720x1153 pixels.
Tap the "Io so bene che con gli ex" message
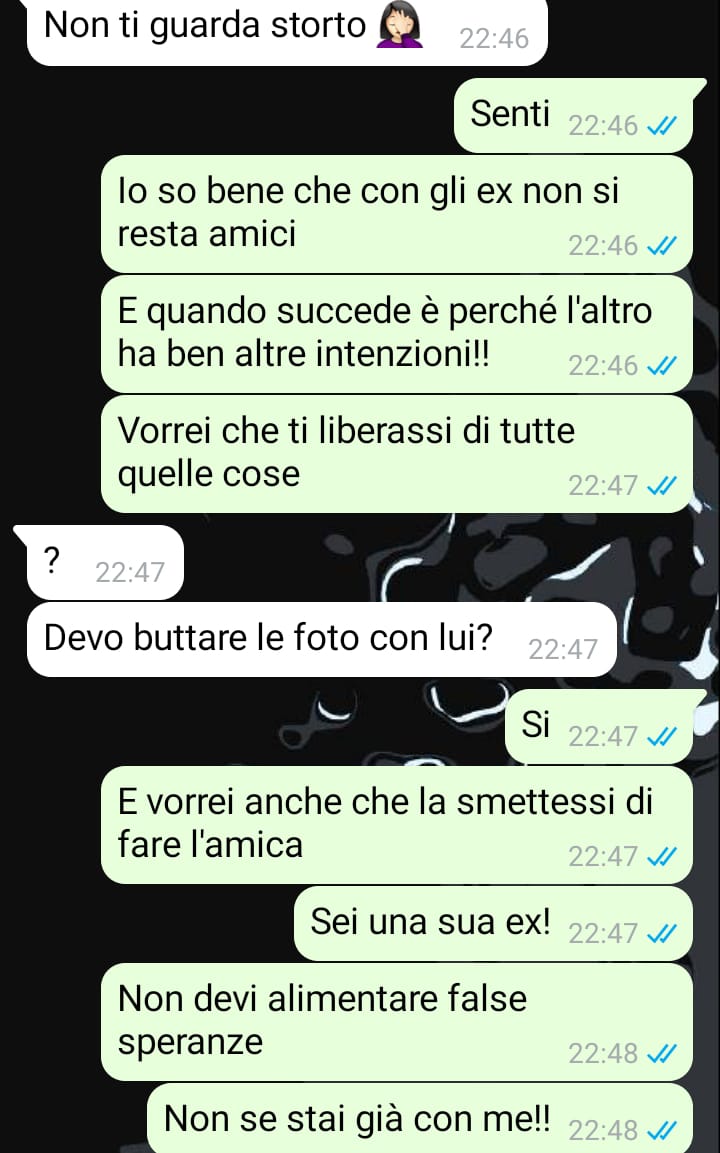click(397, 214)
